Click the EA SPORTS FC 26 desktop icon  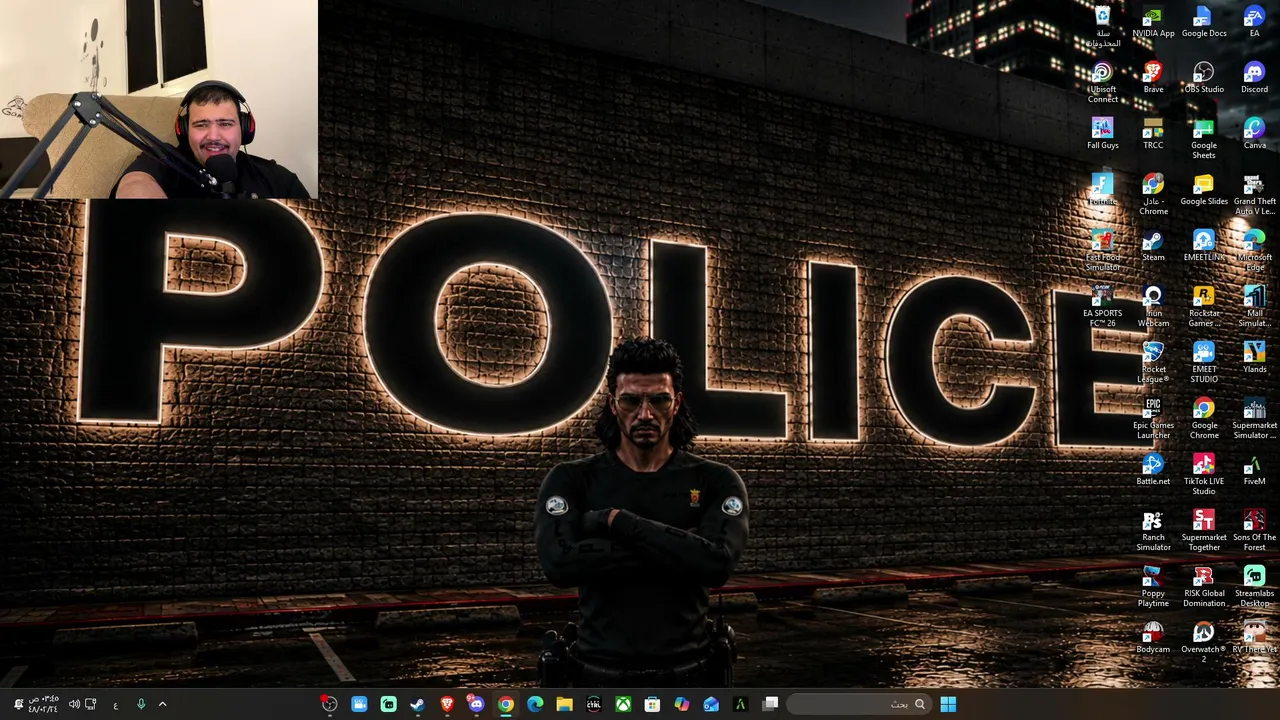point(1103,307)
